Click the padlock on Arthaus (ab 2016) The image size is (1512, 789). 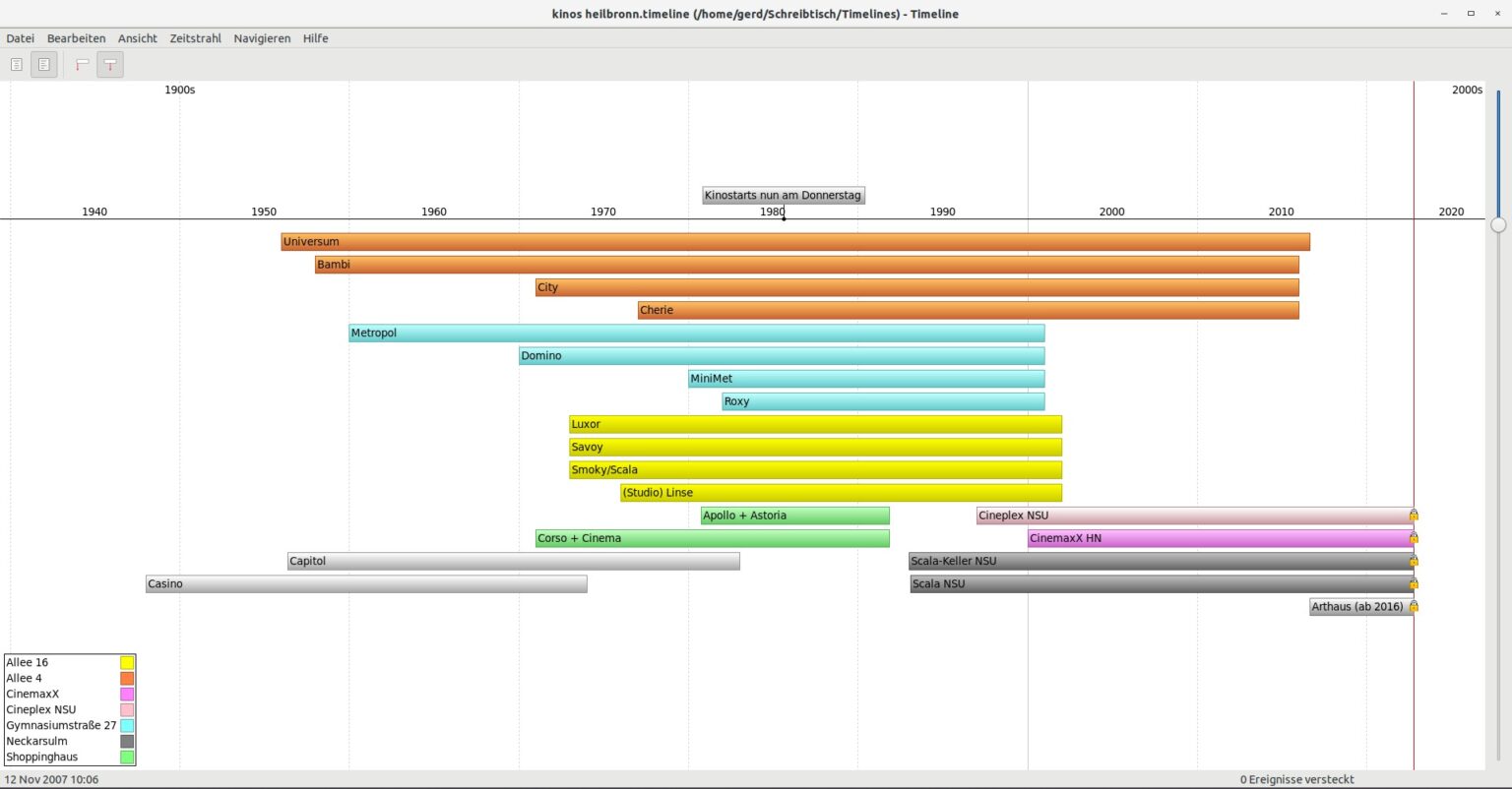tap(1413, 606)
